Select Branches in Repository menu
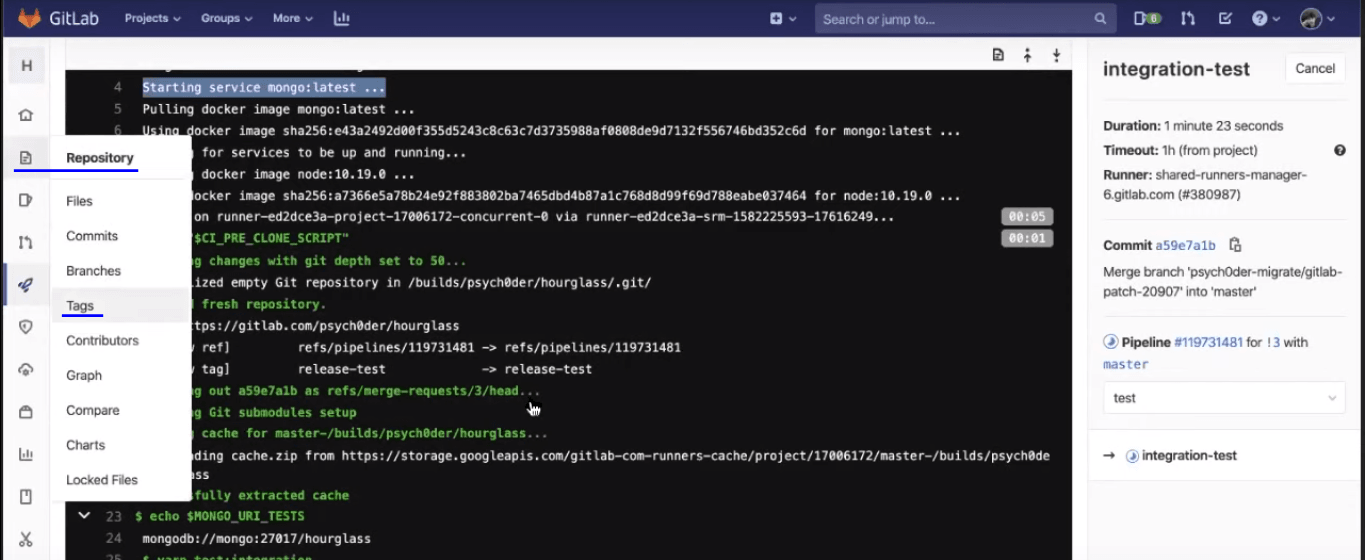 [x=93, y=271]
